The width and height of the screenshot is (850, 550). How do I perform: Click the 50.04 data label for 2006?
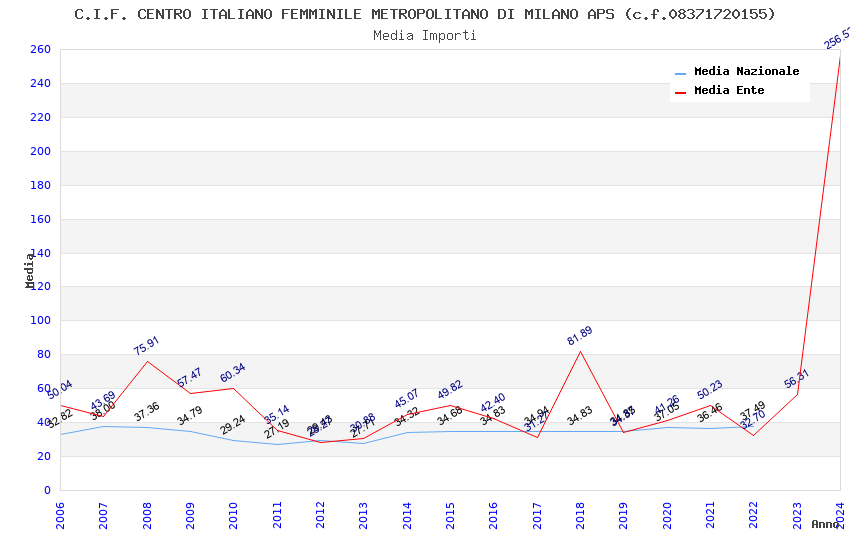(60, 390)
